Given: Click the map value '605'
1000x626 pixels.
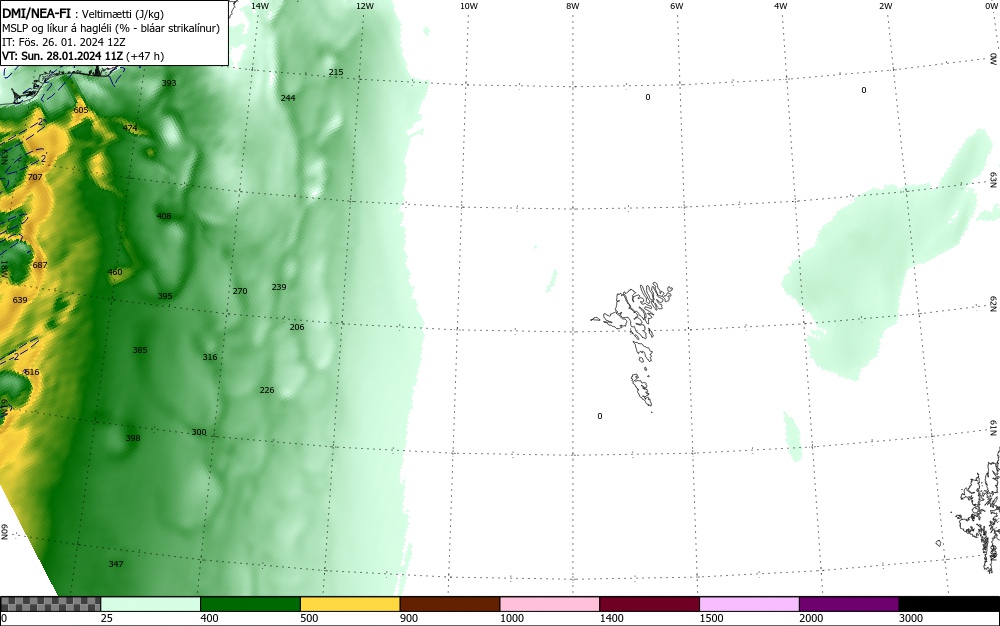Looking at the screenshot, I should 81,110.
